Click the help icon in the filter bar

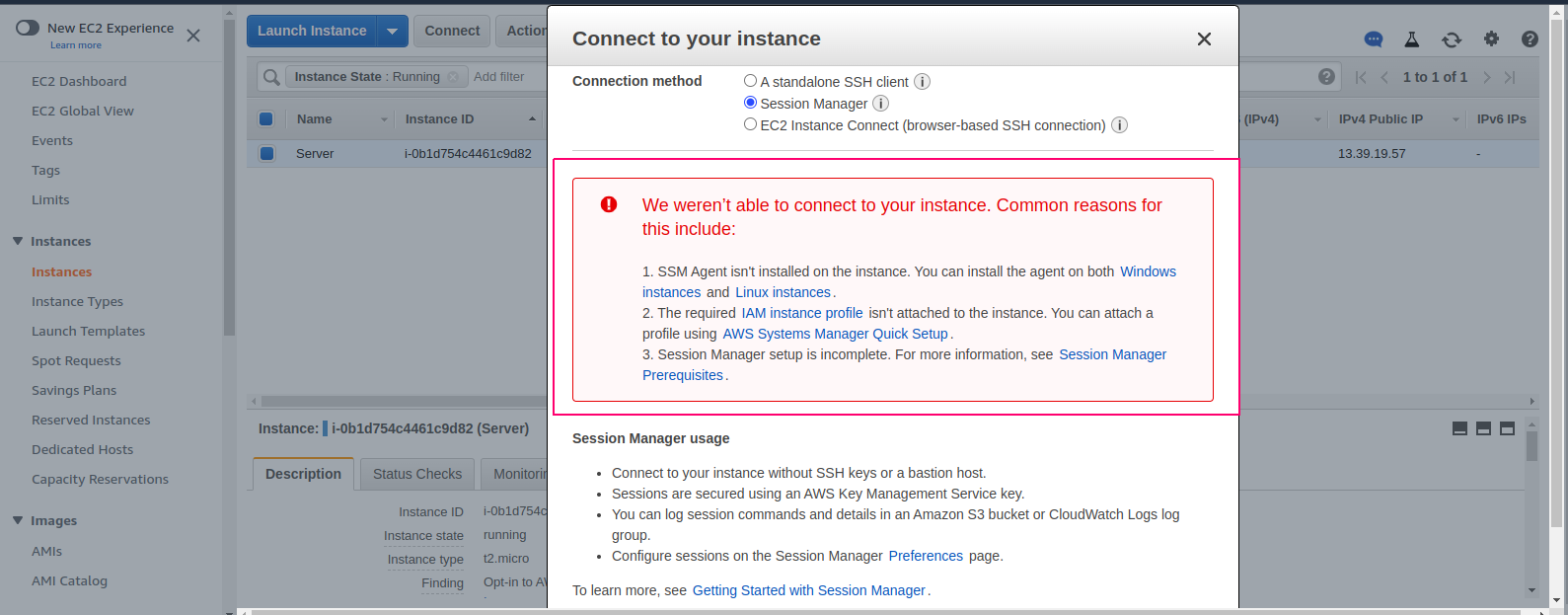(1327, 77)
